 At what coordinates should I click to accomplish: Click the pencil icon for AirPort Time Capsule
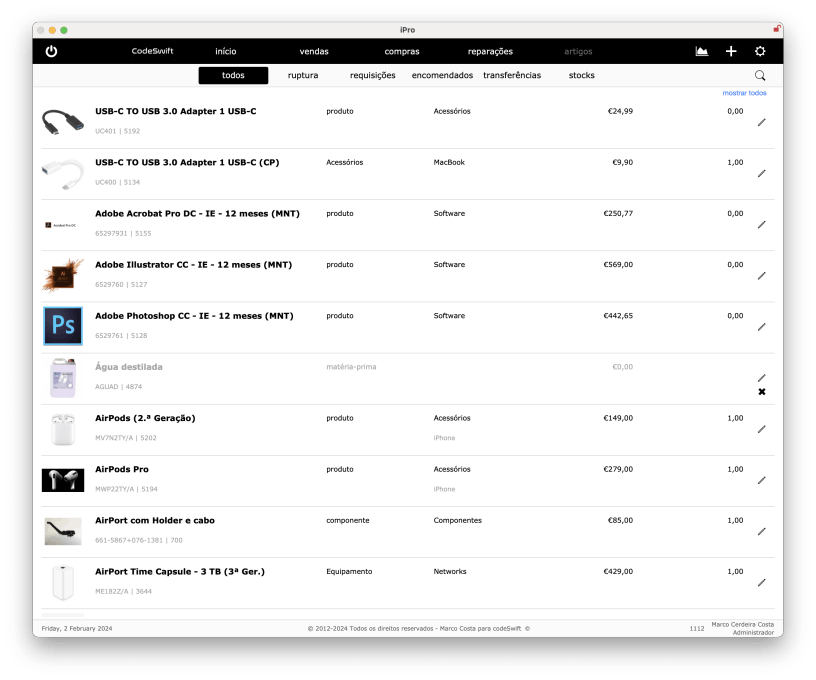pyautogui.click(x=762, y=582)
